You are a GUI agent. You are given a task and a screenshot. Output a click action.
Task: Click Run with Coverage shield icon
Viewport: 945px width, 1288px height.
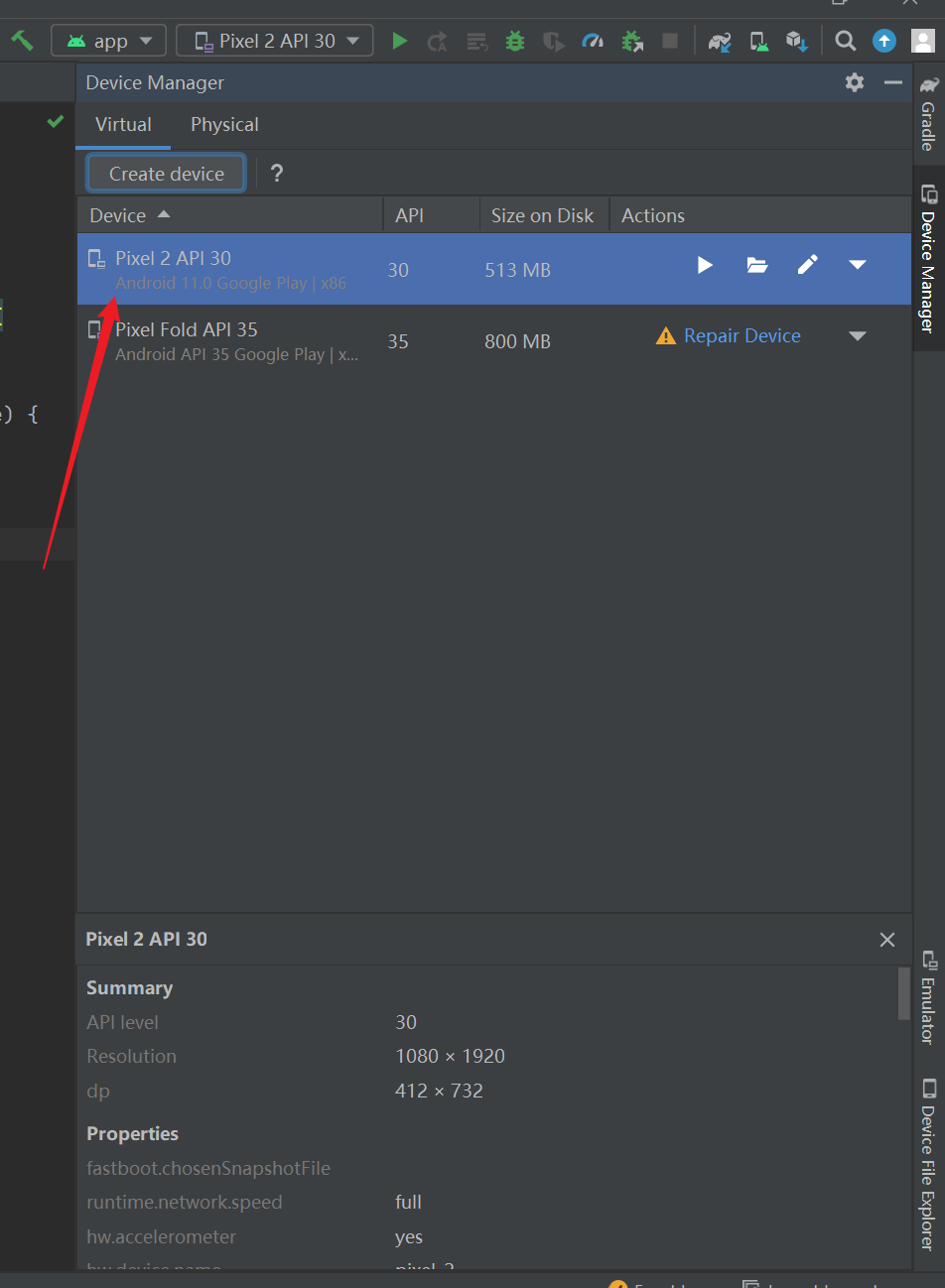[554, 41]
